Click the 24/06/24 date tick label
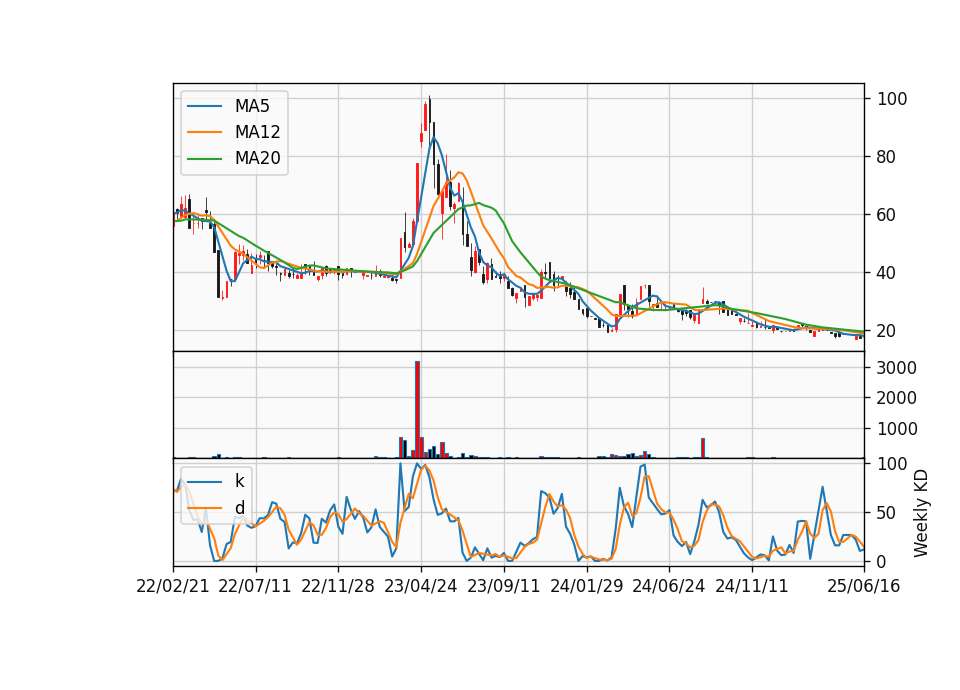 669,586
